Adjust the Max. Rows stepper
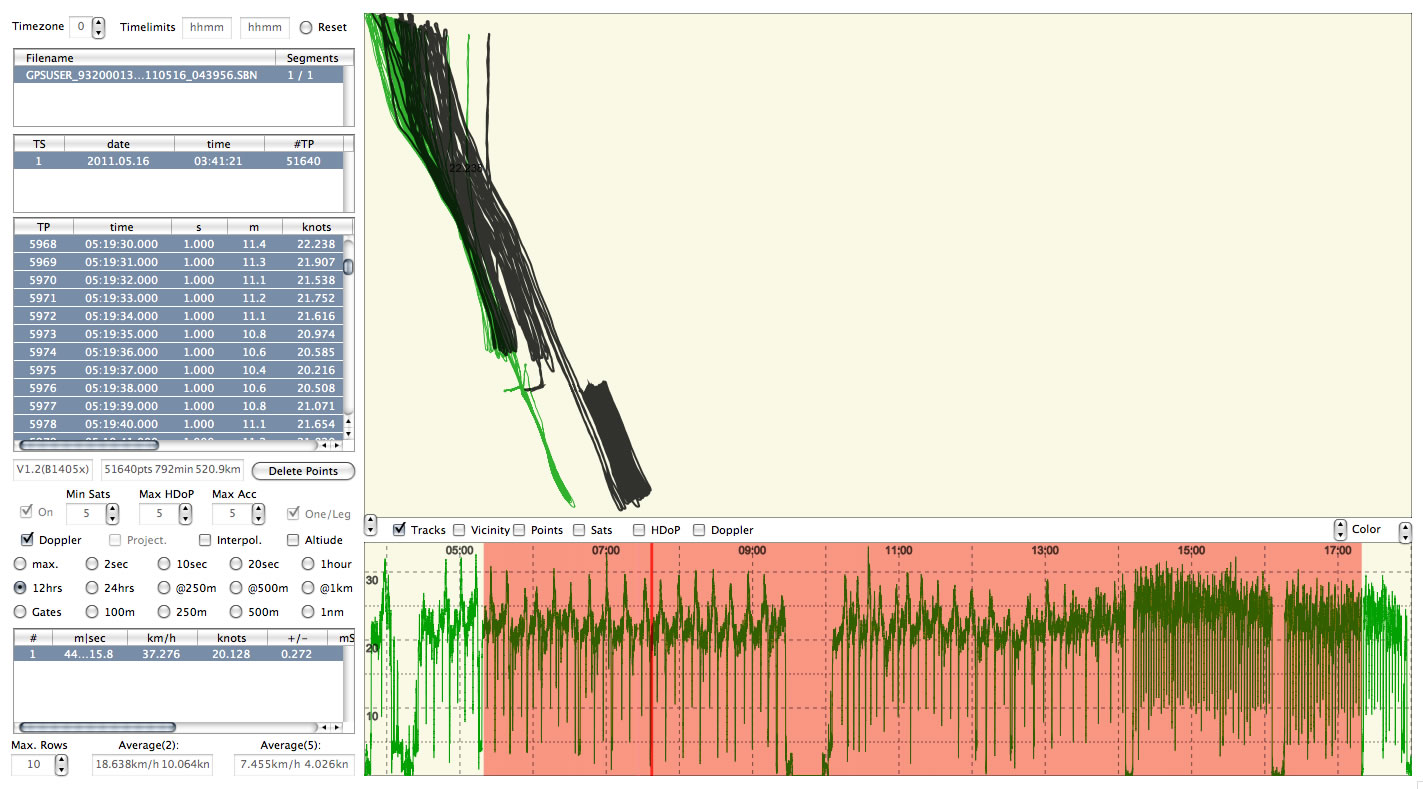 click(x=62, y=764)
